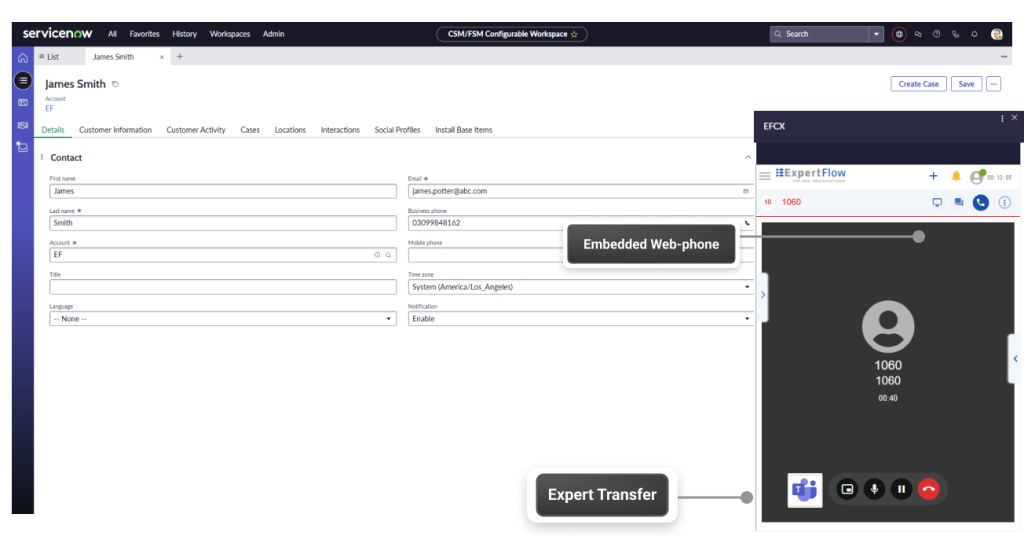
Task: Expand the Time zone dropdown
Action: pyautogui.click(x=580, y=287)
